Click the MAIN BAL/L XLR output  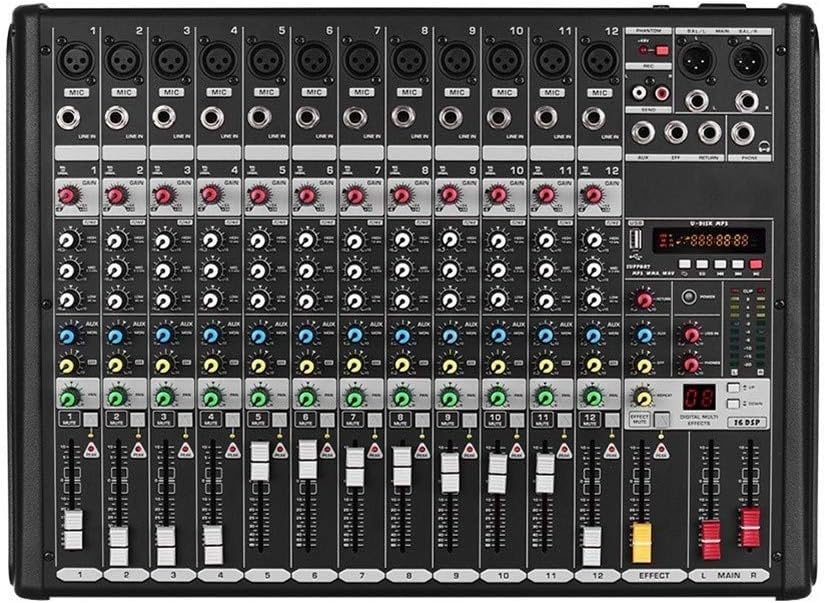click(x=696, y=59)
